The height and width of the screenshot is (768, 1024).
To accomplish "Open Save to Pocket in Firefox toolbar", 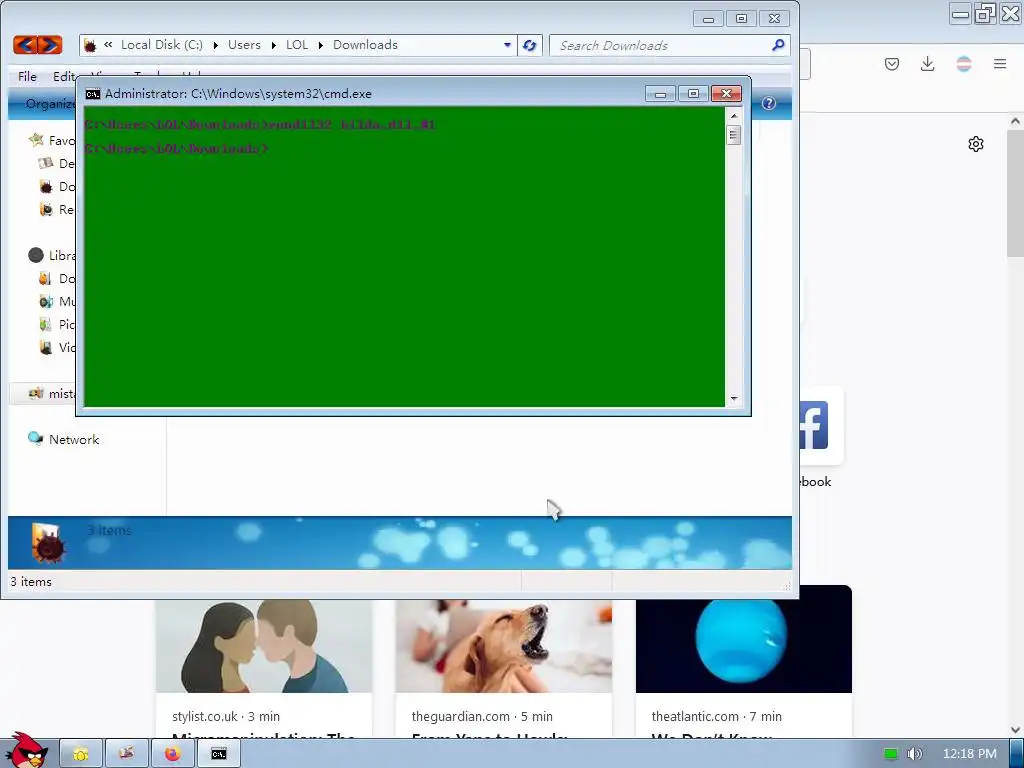I will [x=891, y=64].
